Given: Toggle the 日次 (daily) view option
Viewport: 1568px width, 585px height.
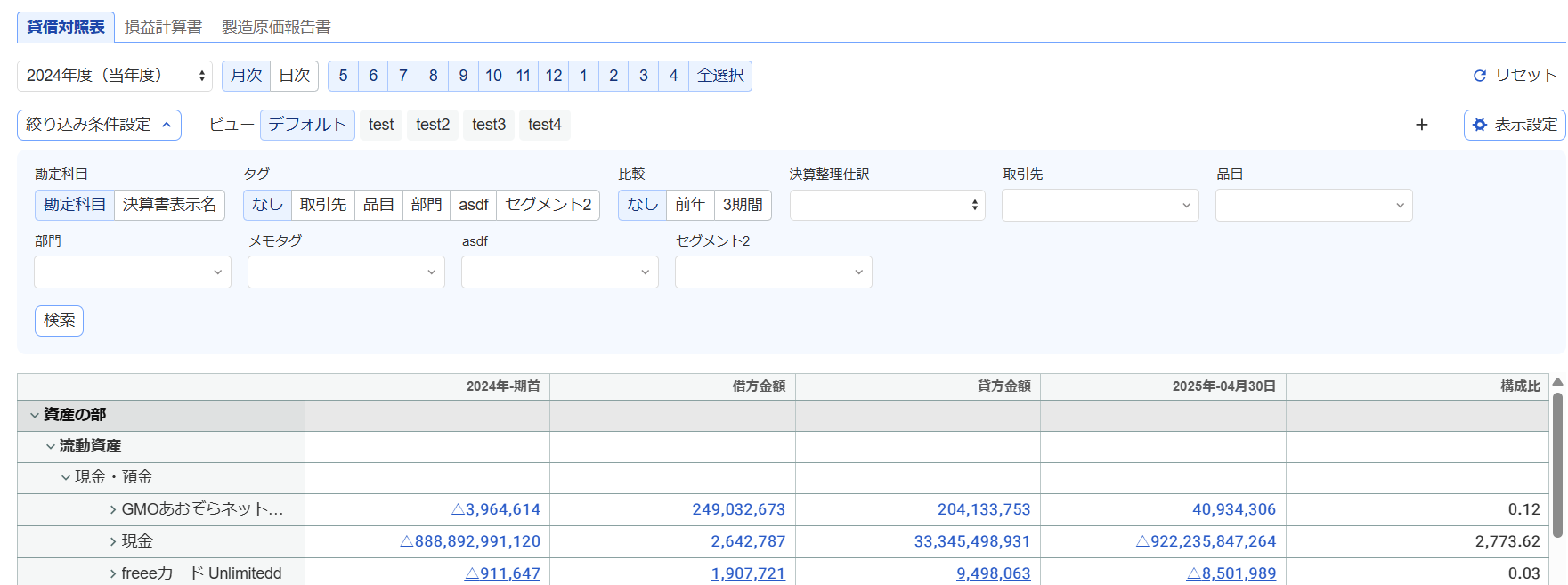Looking at the screenshot, I should click(x=295, y=76).
